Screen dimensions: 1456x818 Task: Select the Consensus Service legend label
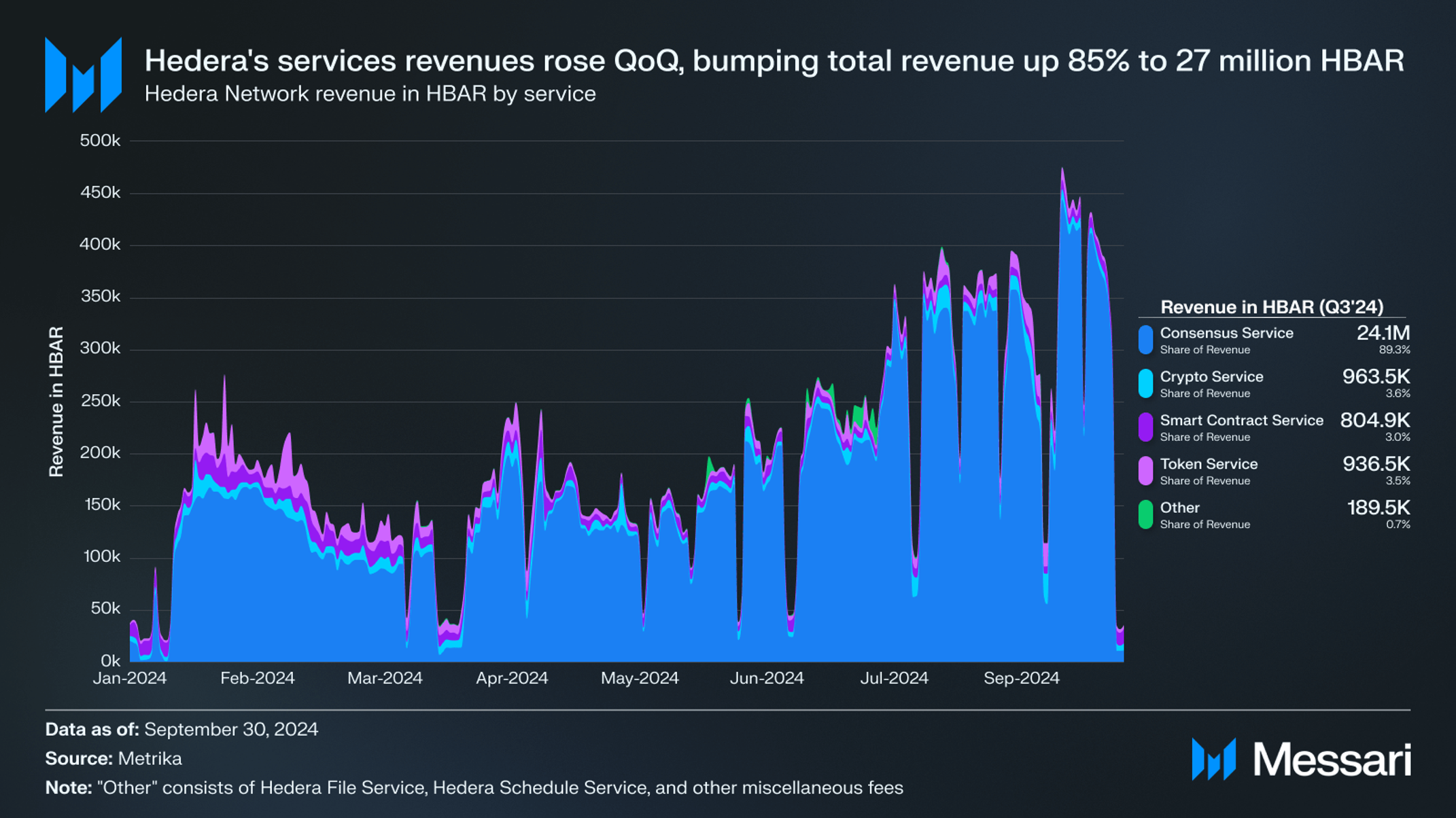pos(1226,333)
